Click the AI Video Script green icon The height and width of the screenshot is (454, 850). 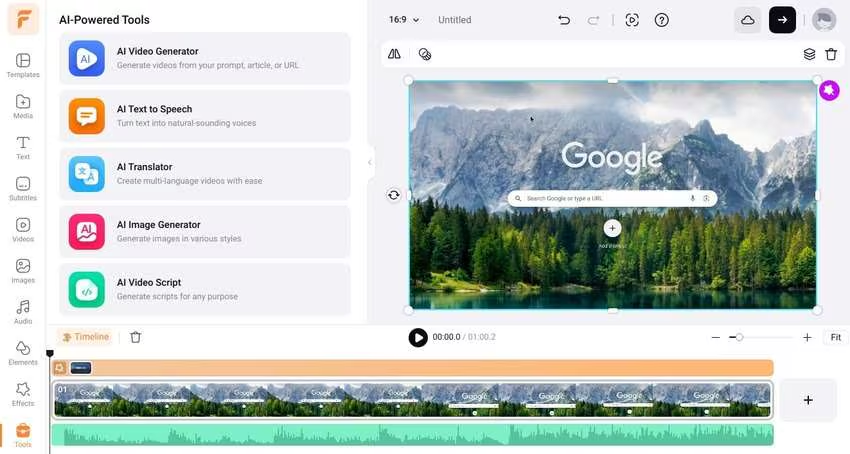click(87, 290)
